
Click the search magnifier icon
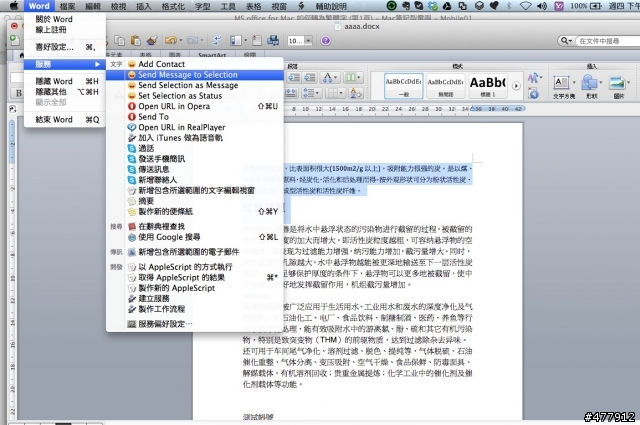[564, 40]
